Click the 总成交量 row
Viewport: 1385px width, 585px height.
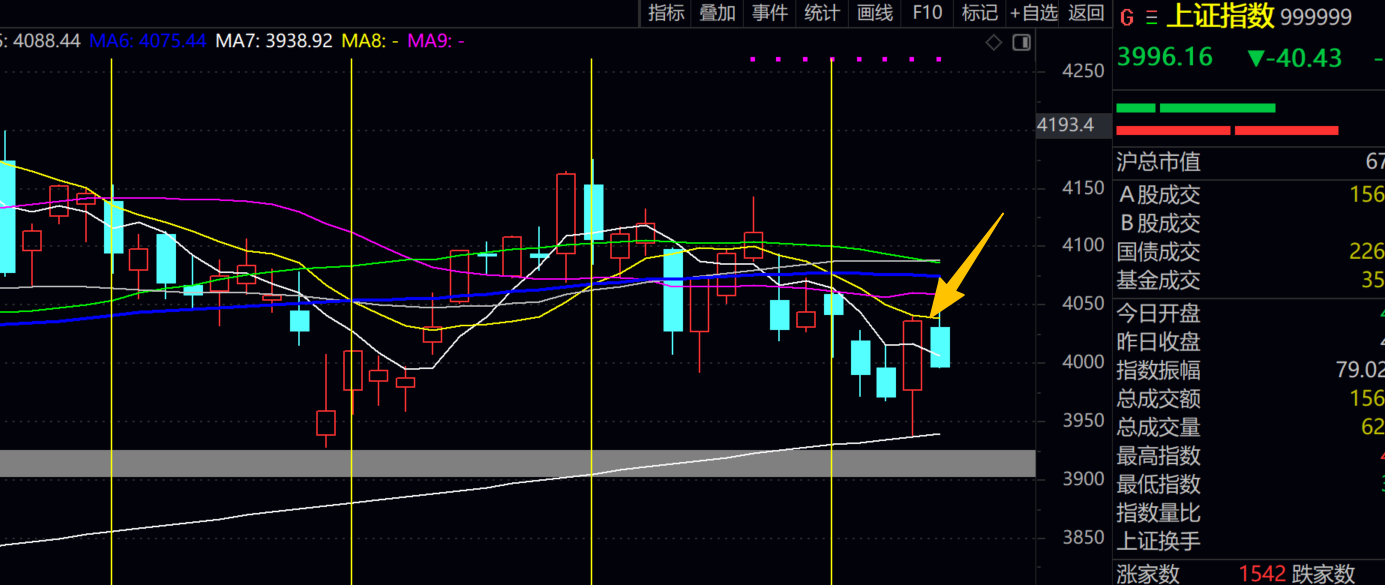pyautogui.click(x=1249, y=428)
